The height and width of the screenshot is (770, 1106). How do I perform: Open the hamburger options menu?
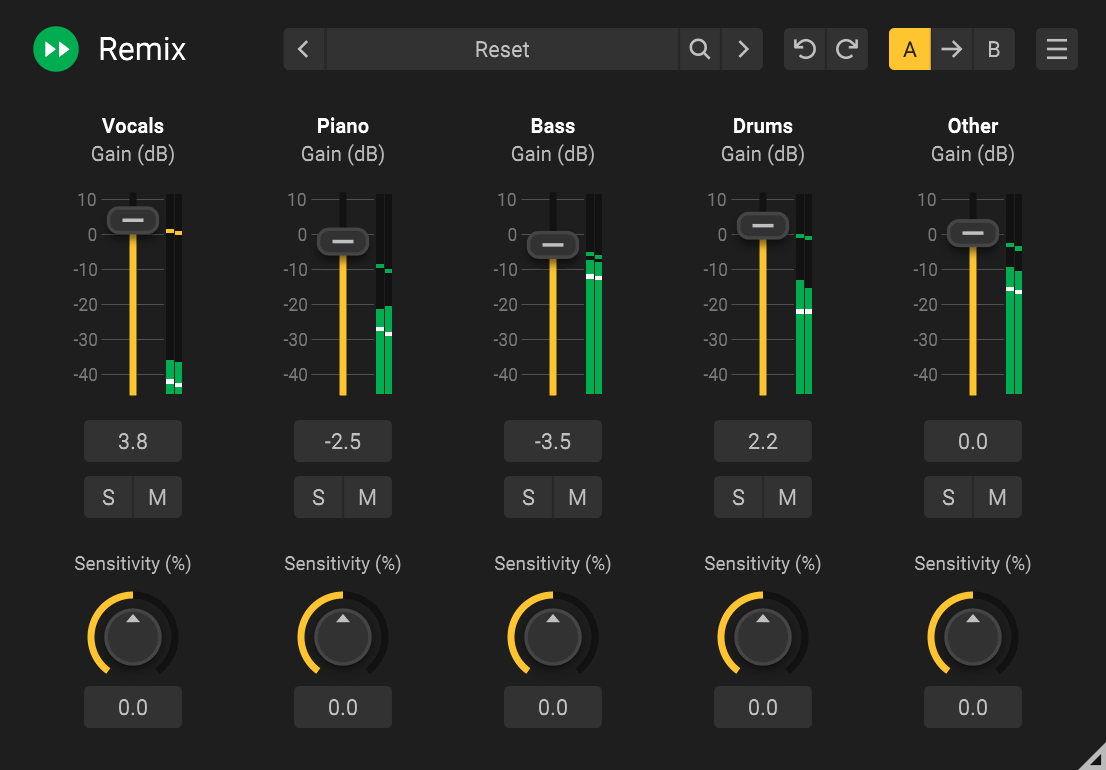(1056, 49)
